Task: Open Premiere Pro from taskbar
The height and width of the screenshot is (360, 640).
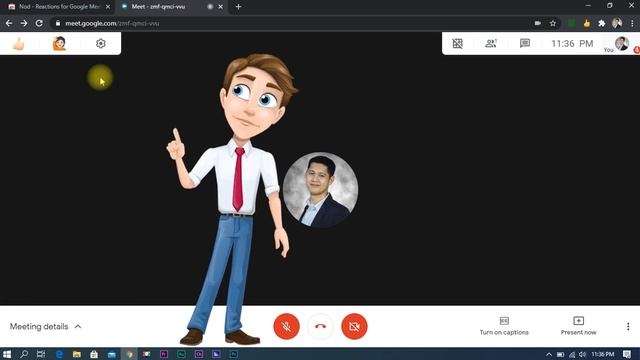Action: click(x=164, y=354)
